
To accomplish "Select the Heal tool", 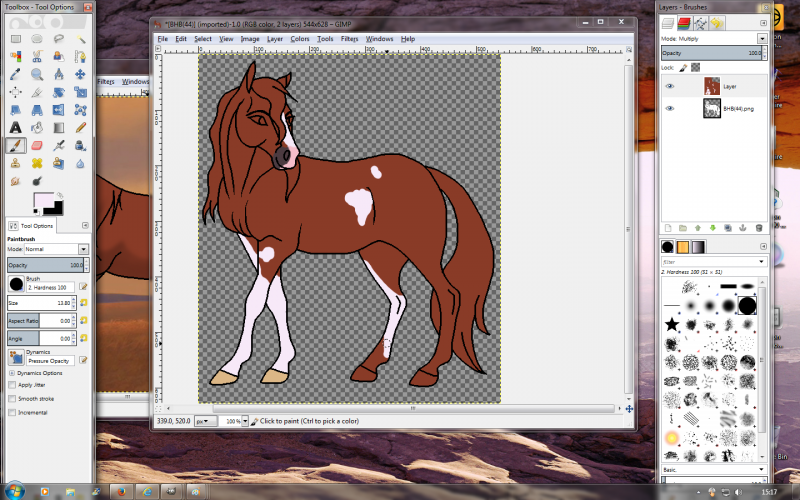I will point(37,163).
